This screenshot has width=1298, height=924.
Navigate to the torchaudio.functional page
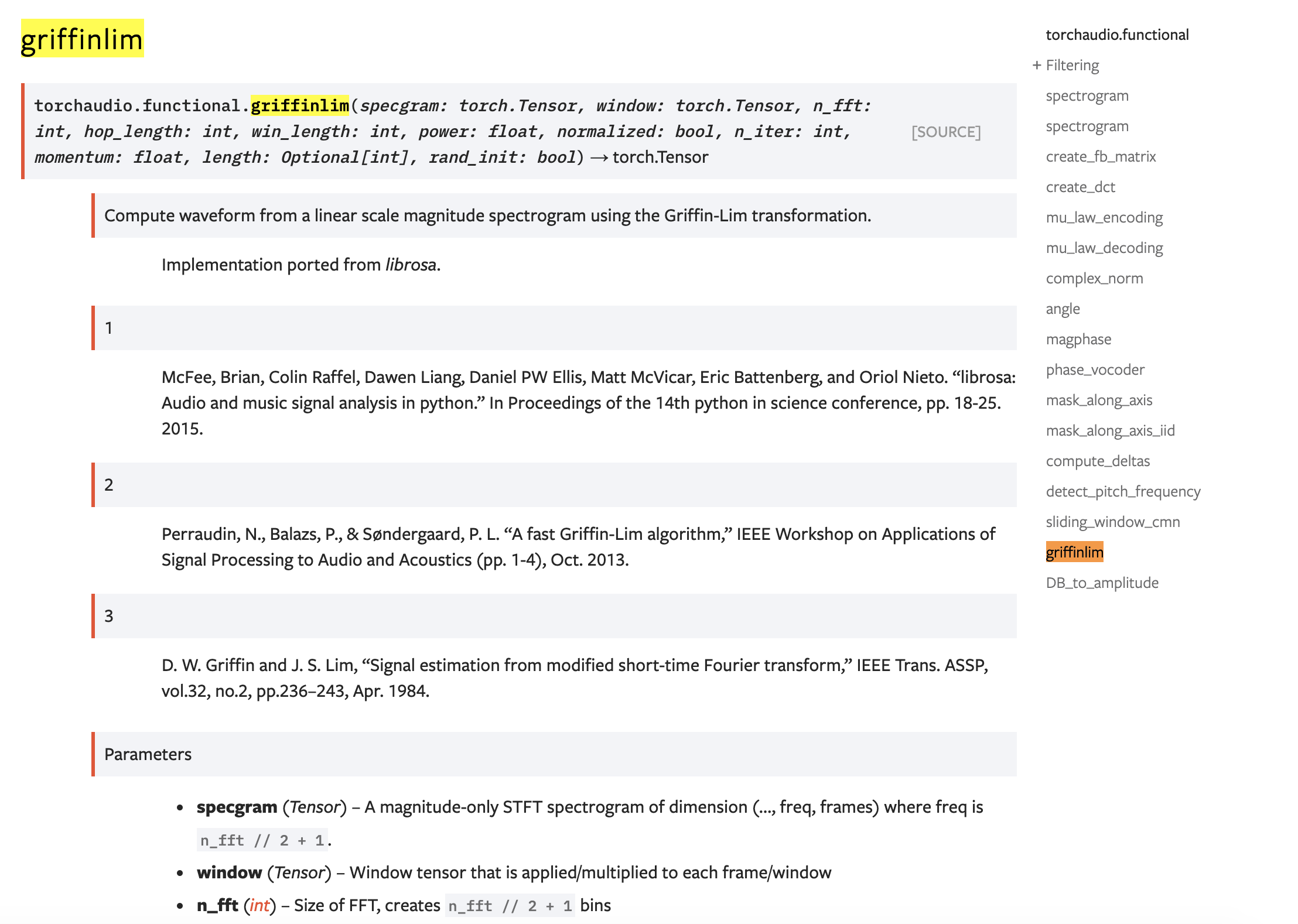[1116, 34]
